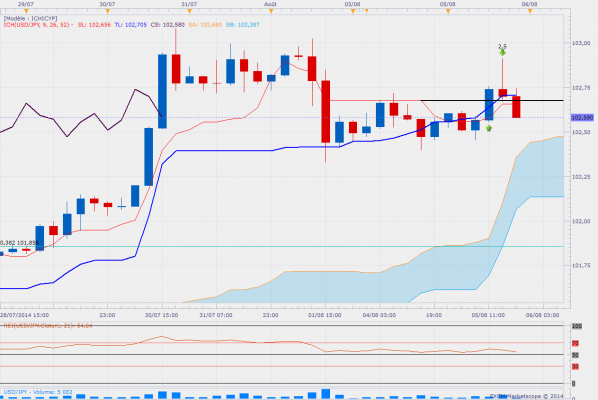The width and height of the screenshot is (598, 400).
Task: Click the black horizontal resistance line
Action: pyautogui.click(x=492, y=100)
